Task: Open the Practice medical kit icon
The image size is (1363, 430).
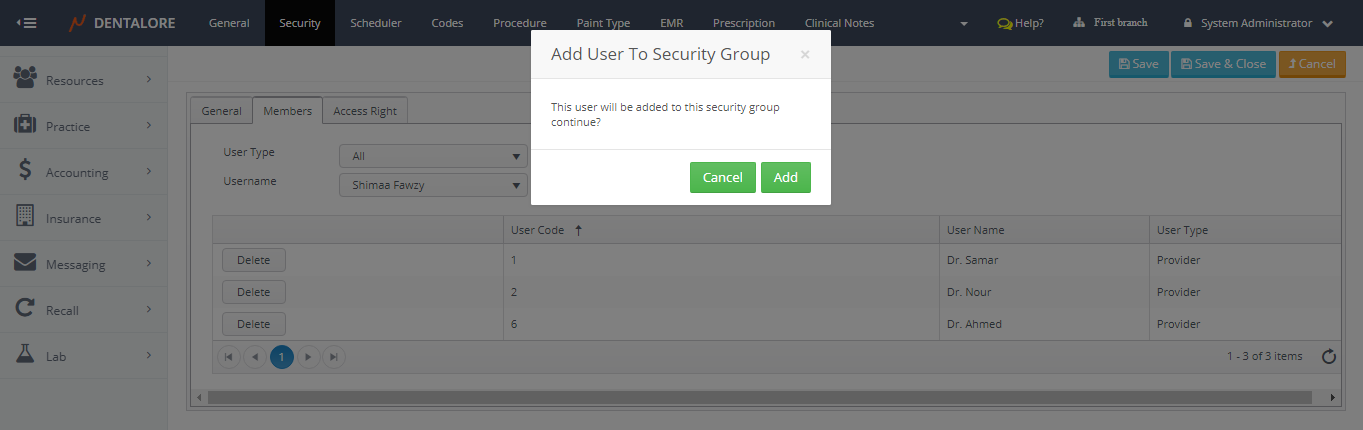Action: coord(25,125)
